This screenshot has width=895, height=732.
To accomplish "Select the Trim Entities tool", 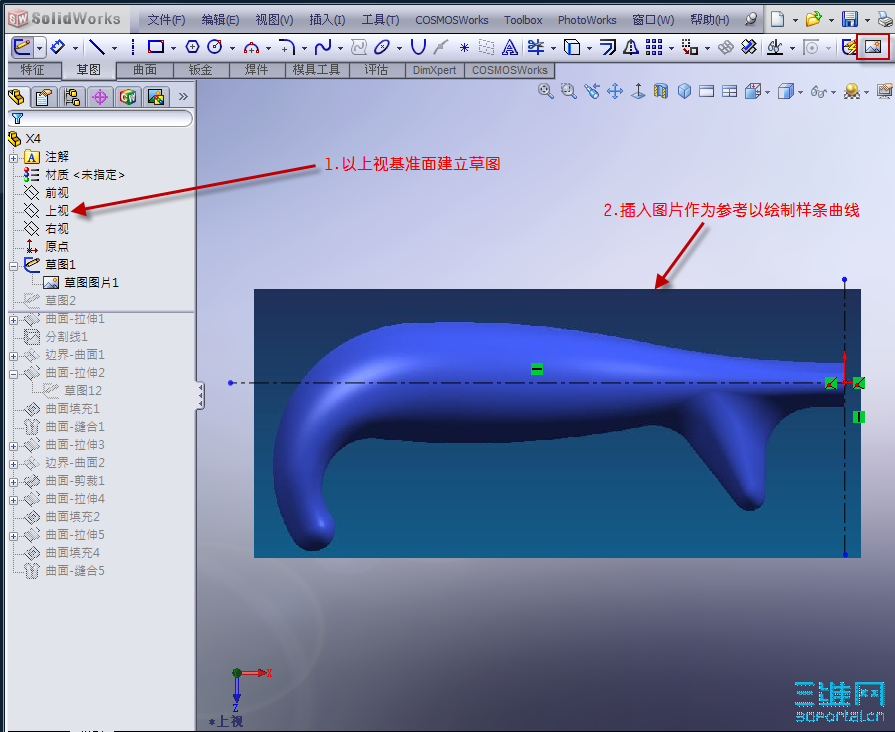I will point(536,47).
